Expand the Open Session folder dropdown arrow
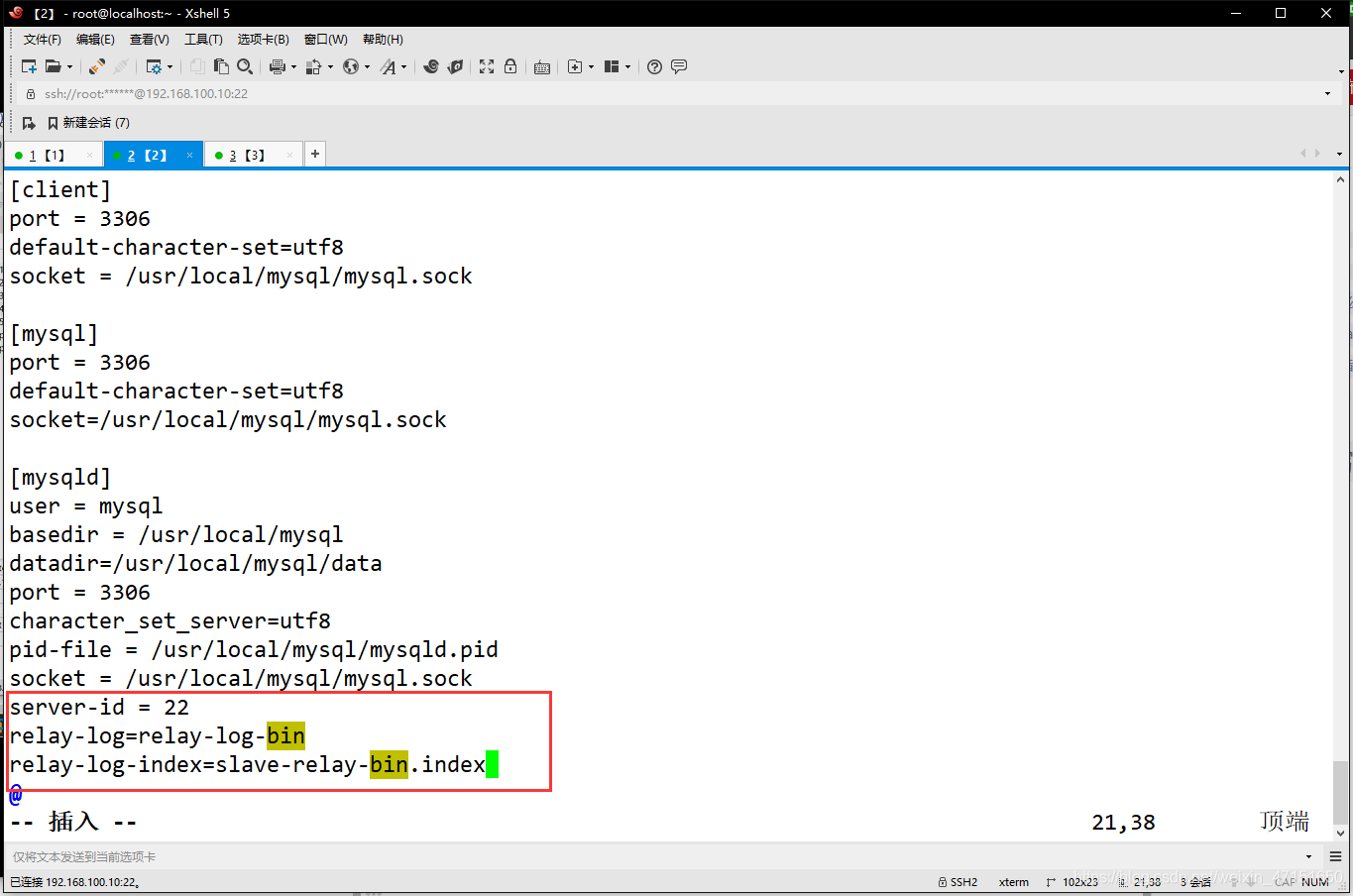The image size is (1353, 896). 69,67
